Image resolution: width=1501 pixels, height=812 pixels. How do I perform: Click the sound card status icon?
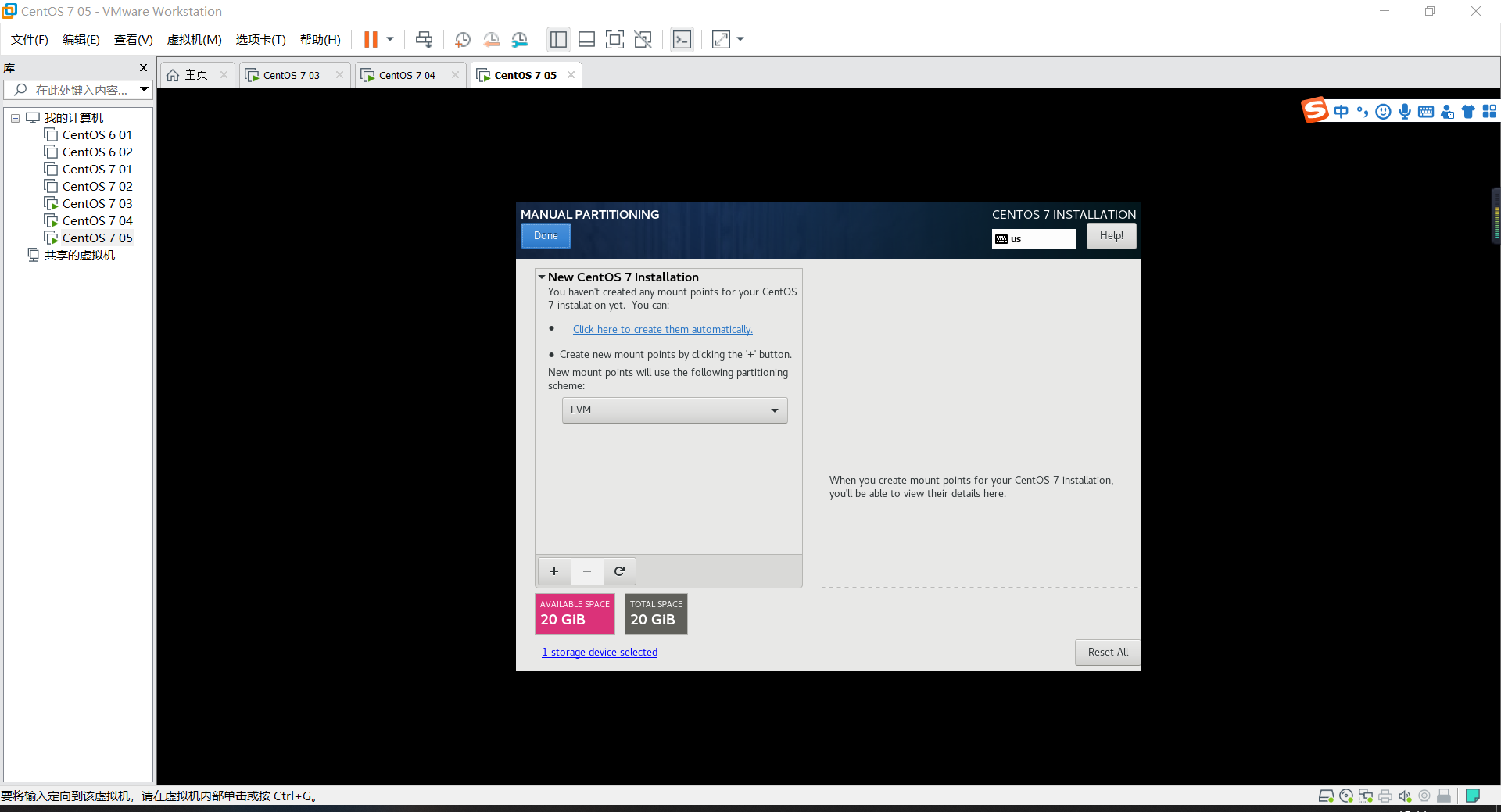pos(1405,796)
